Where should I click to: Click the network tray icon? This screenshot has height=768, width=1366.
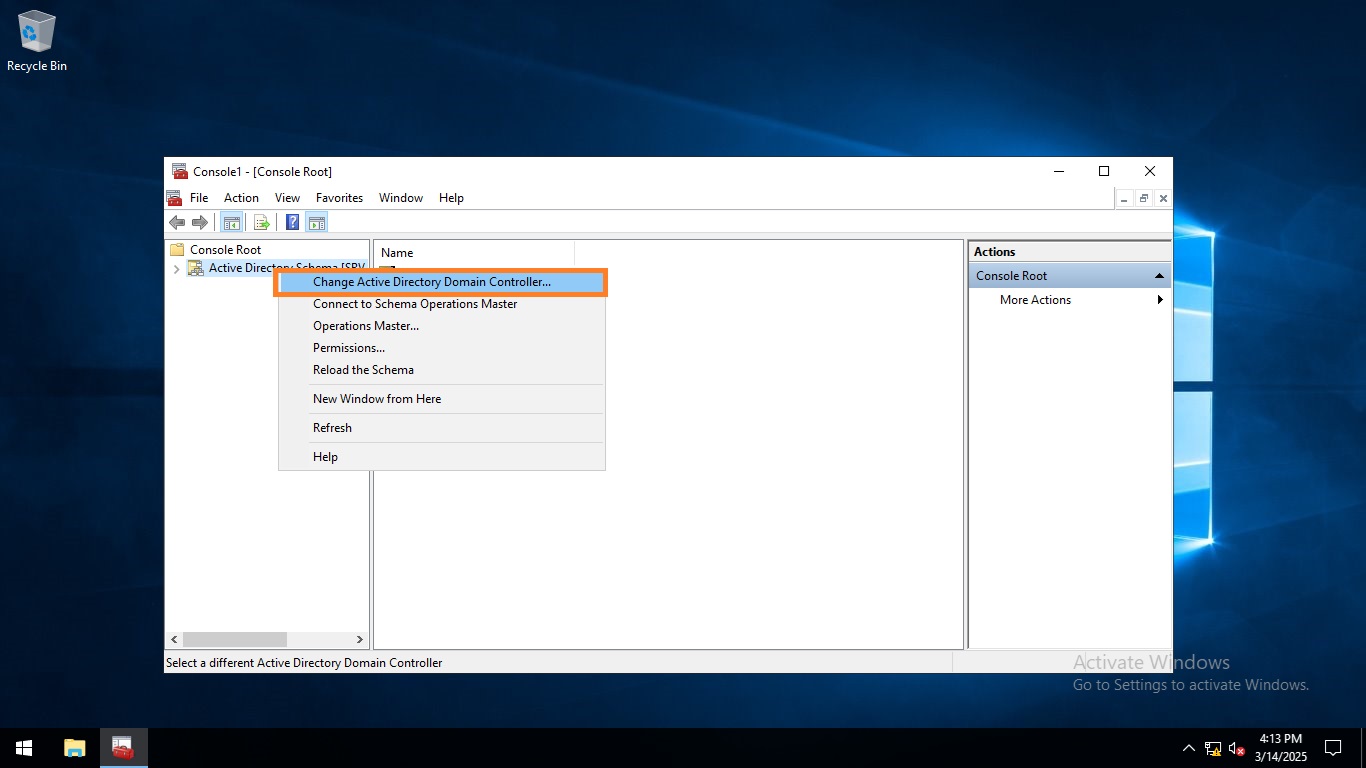click(1213, 748)
